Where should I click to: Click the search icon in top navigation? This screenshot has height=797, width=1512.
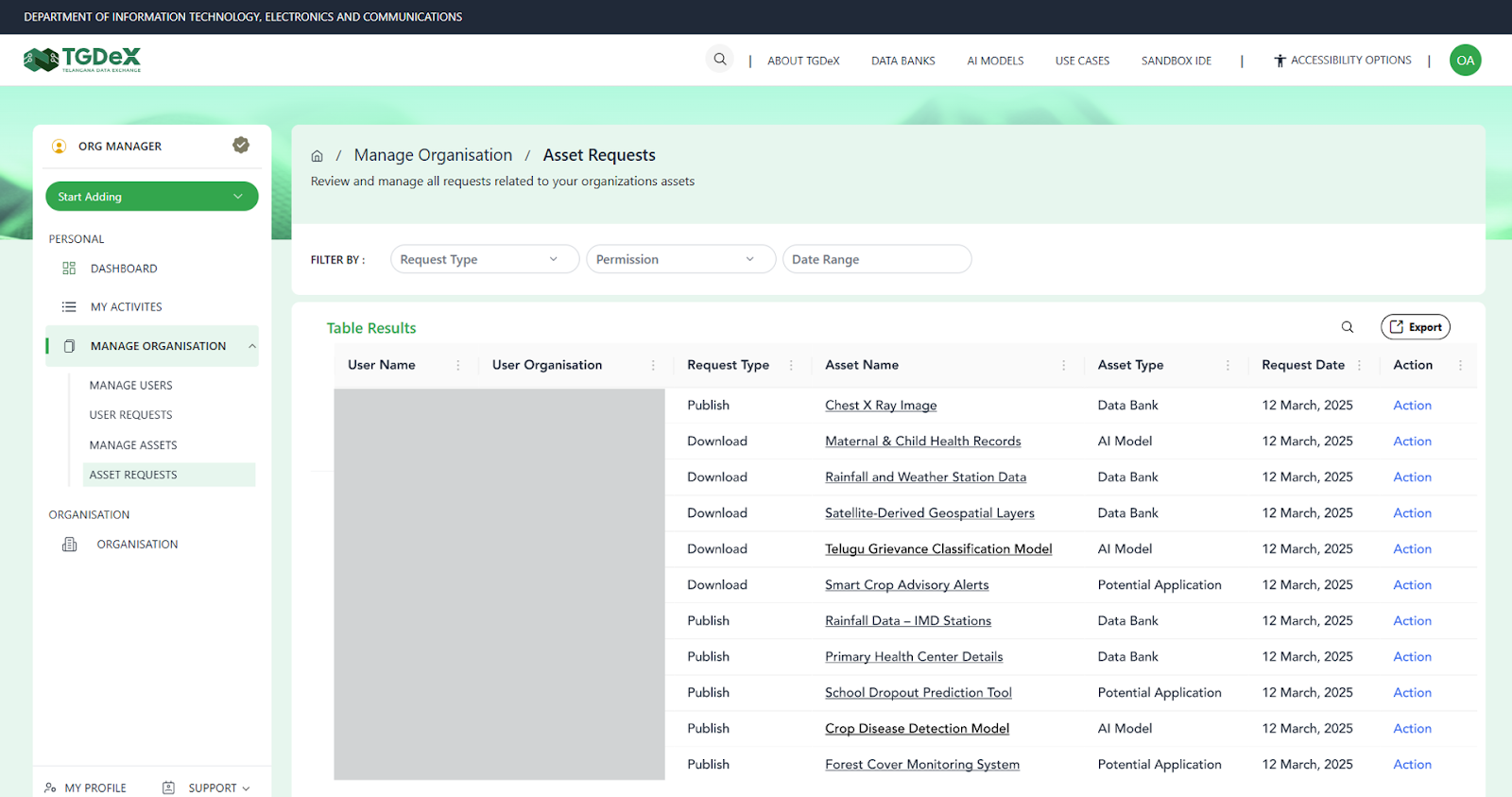(719, 60)
